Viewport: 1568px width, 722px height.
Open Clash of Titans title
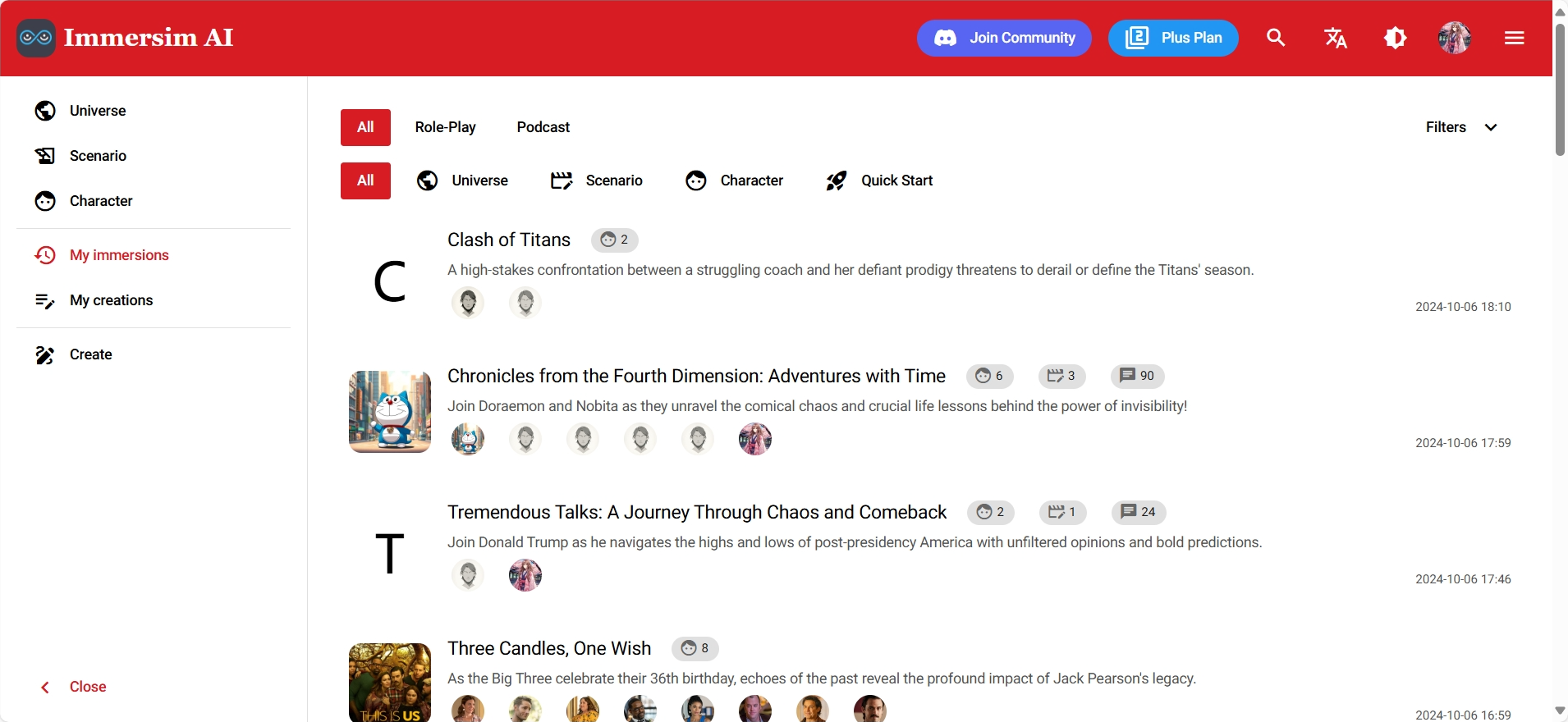pos(508,240)
